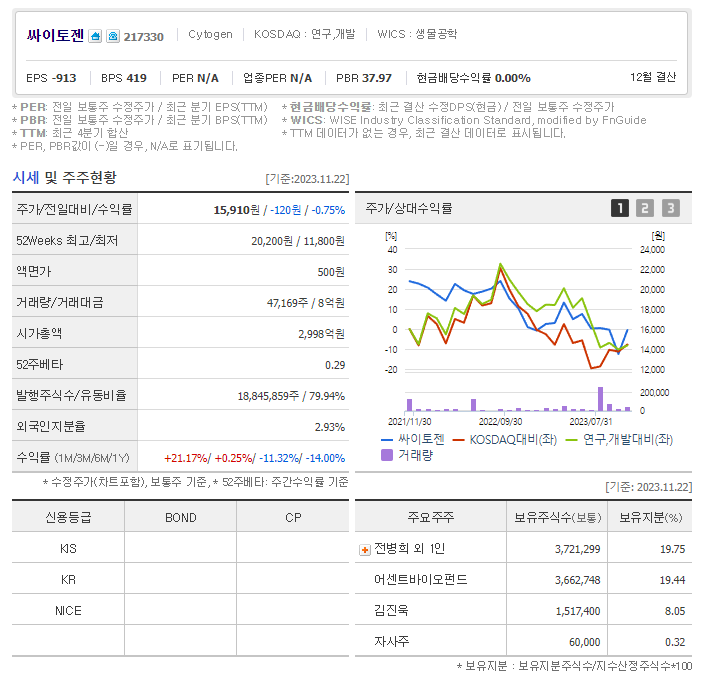Image resolution: width=701 pixels, height=673 pixels.
Task: Click the CP column header
Action: 293,517
